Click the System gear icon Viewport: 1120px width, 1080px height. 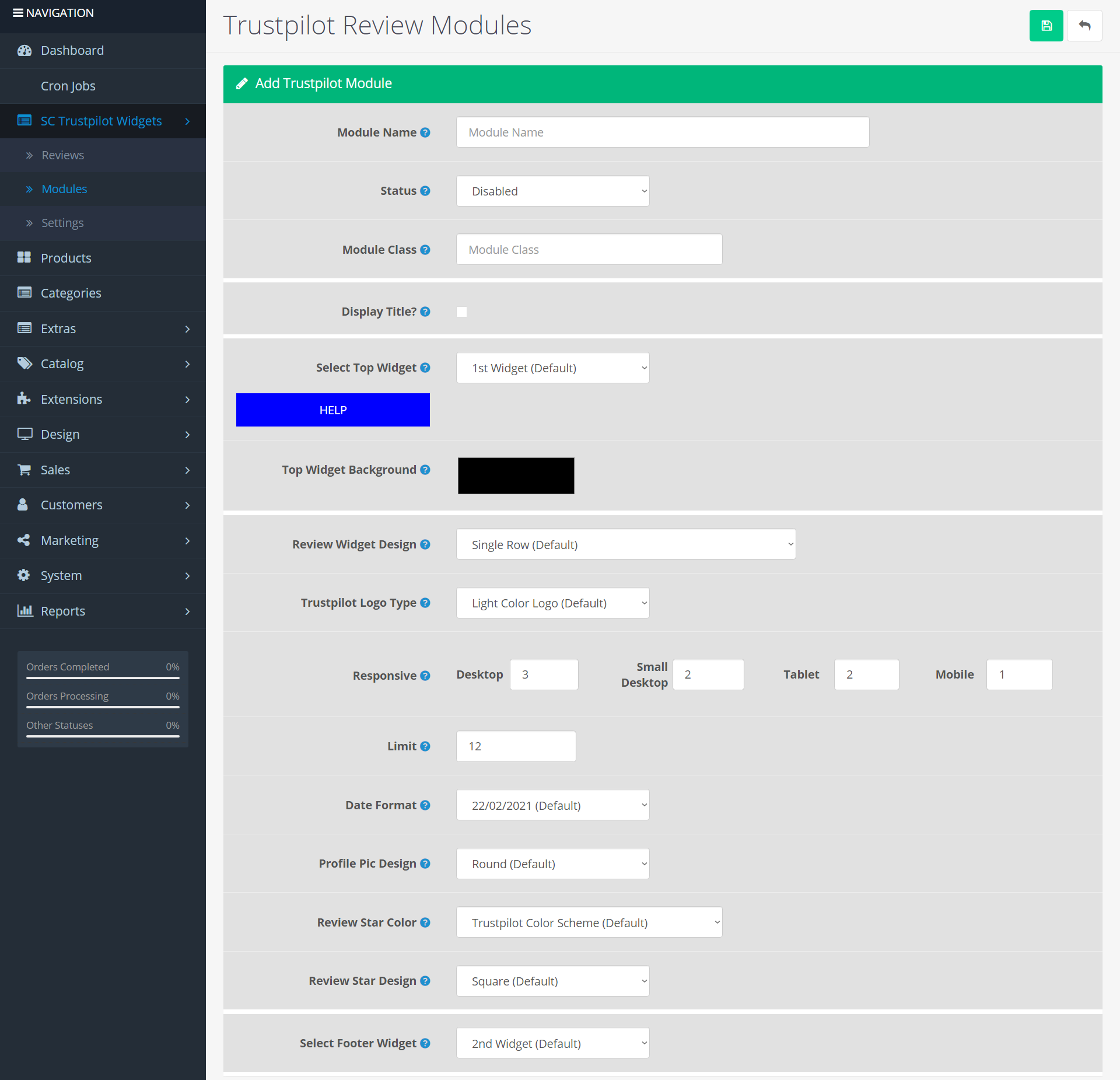coord(23,575)
